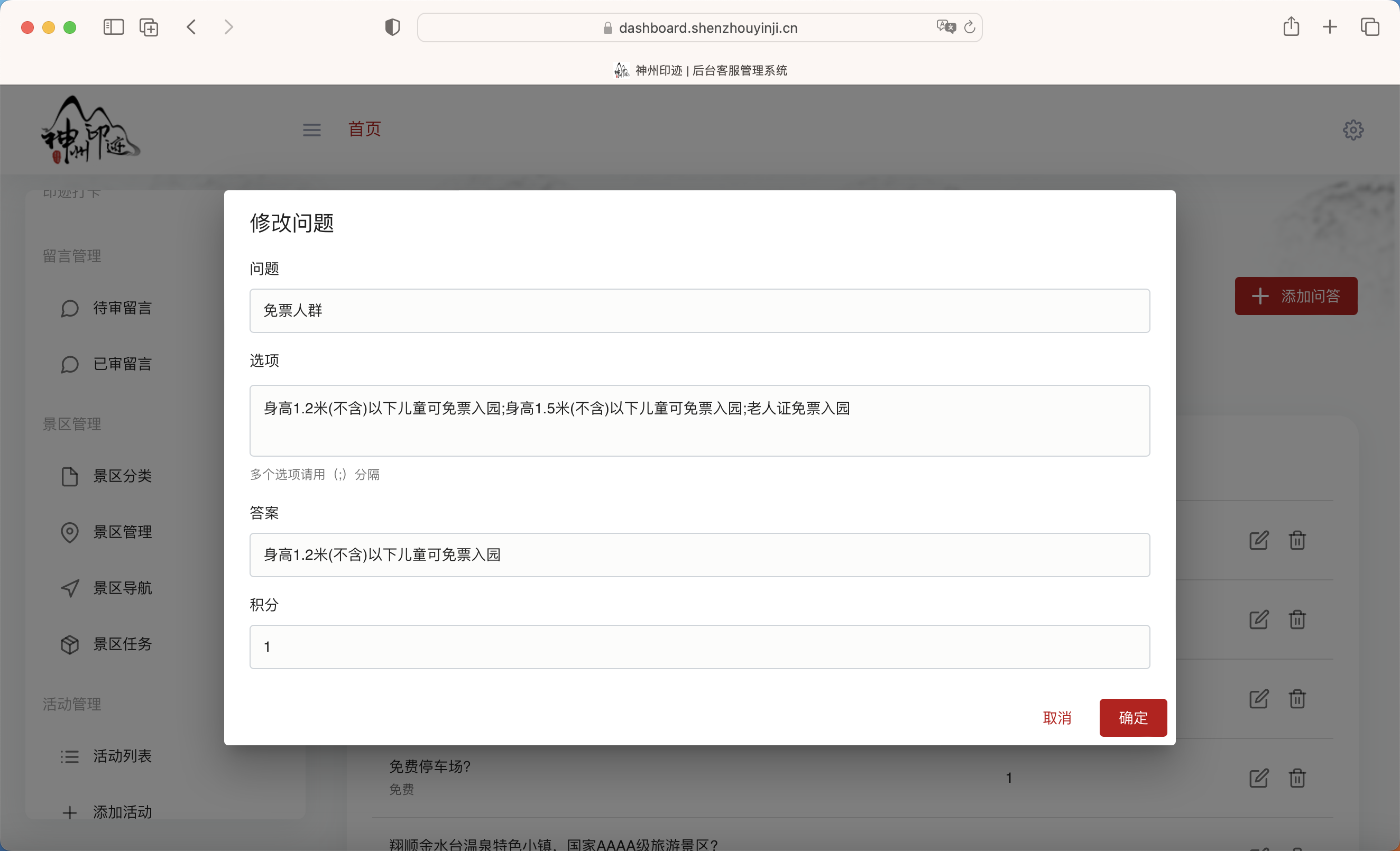Open a new tab with plus icon
The image size is (1400, 851).
[1330, 27]
